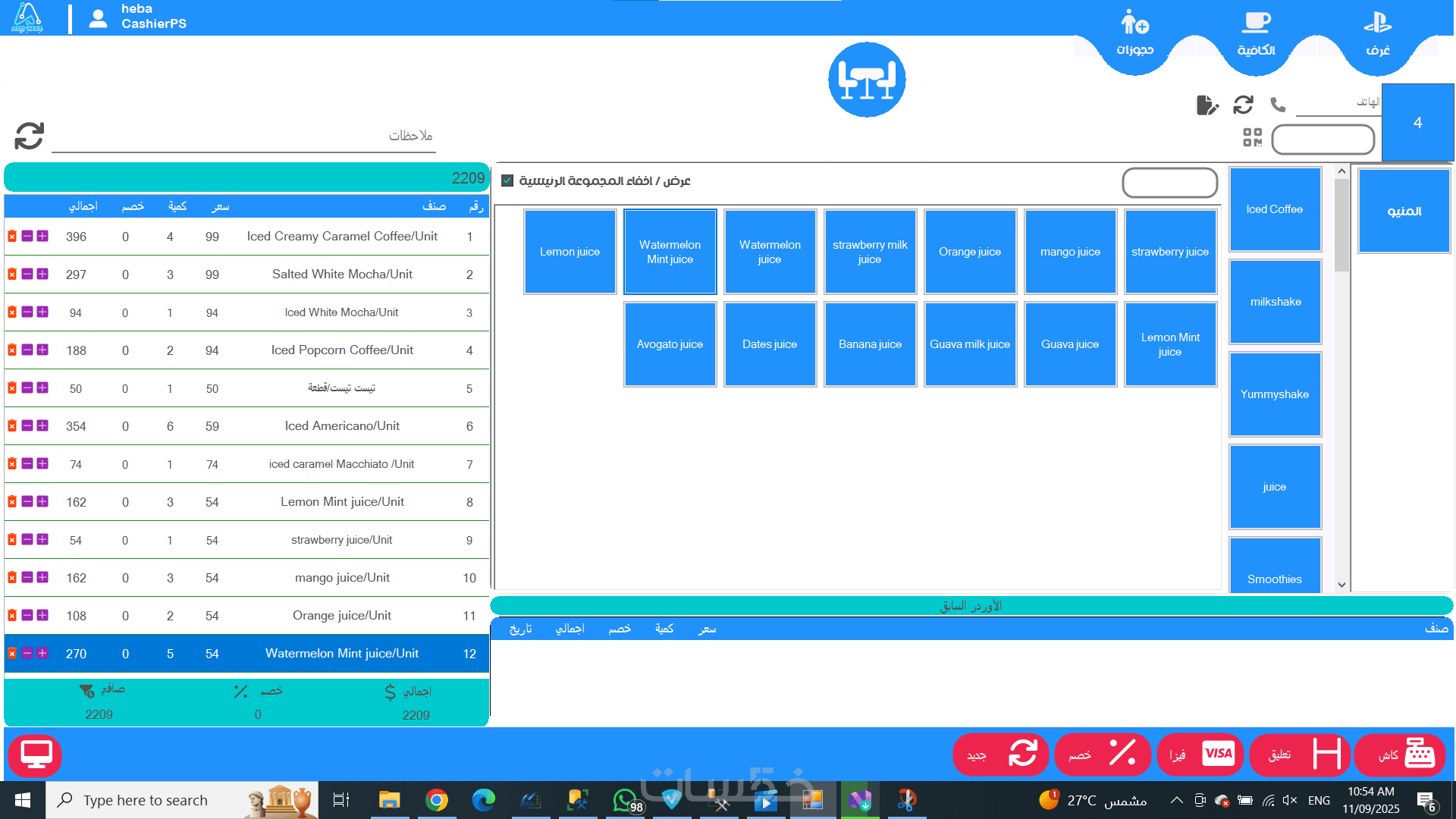The image size is (1456, 819).
Task: Add Avogato juice to order
Action: (670, 344)
